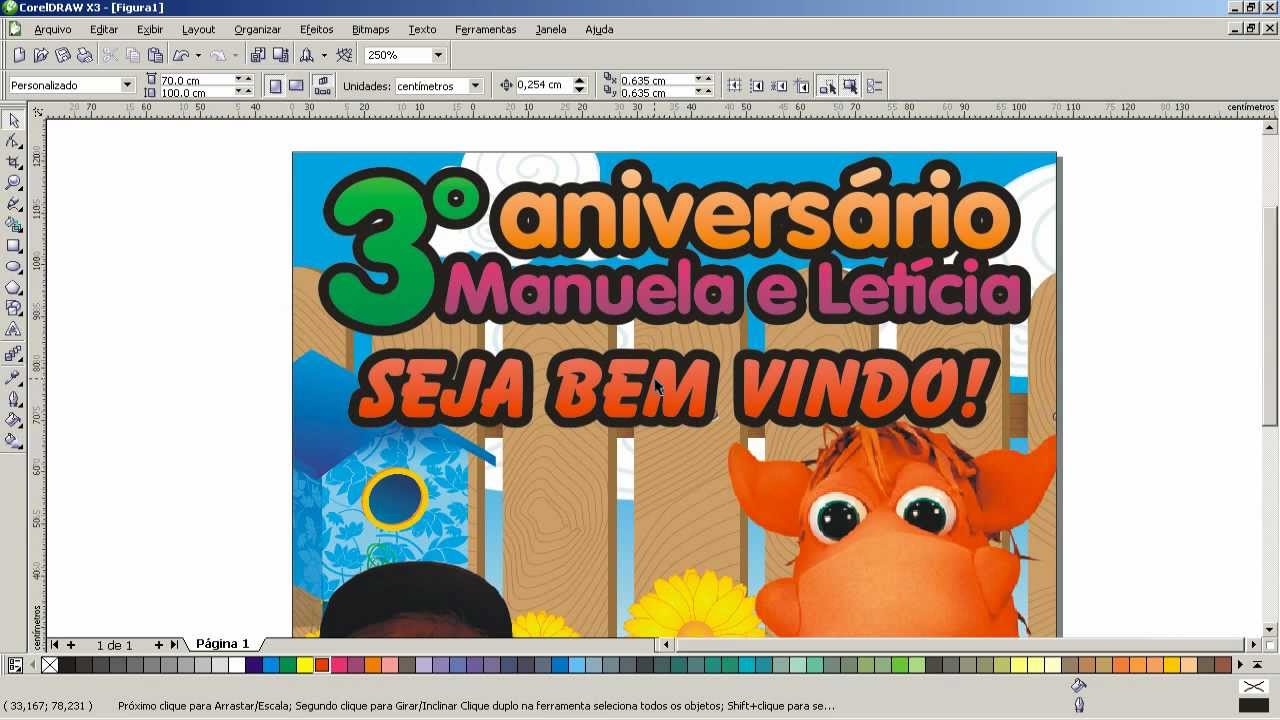Select the Ellipse tool
The width and height of the screenshot is (1280, 720).
click(13, 267)
